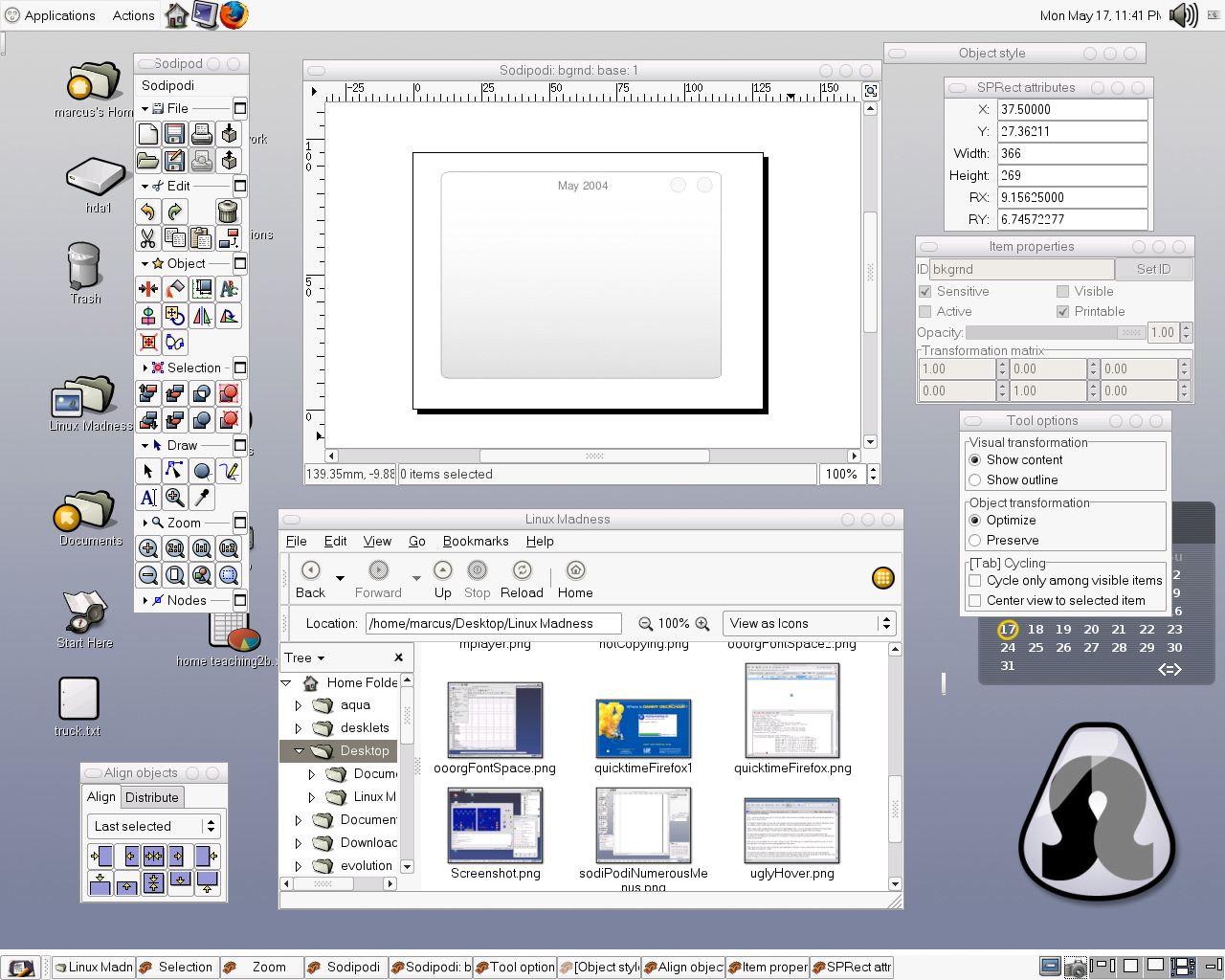Close the Tree sidebar with X button
Screen dimensions: 1225x980
pyautogui.click(x=399, y=657)
